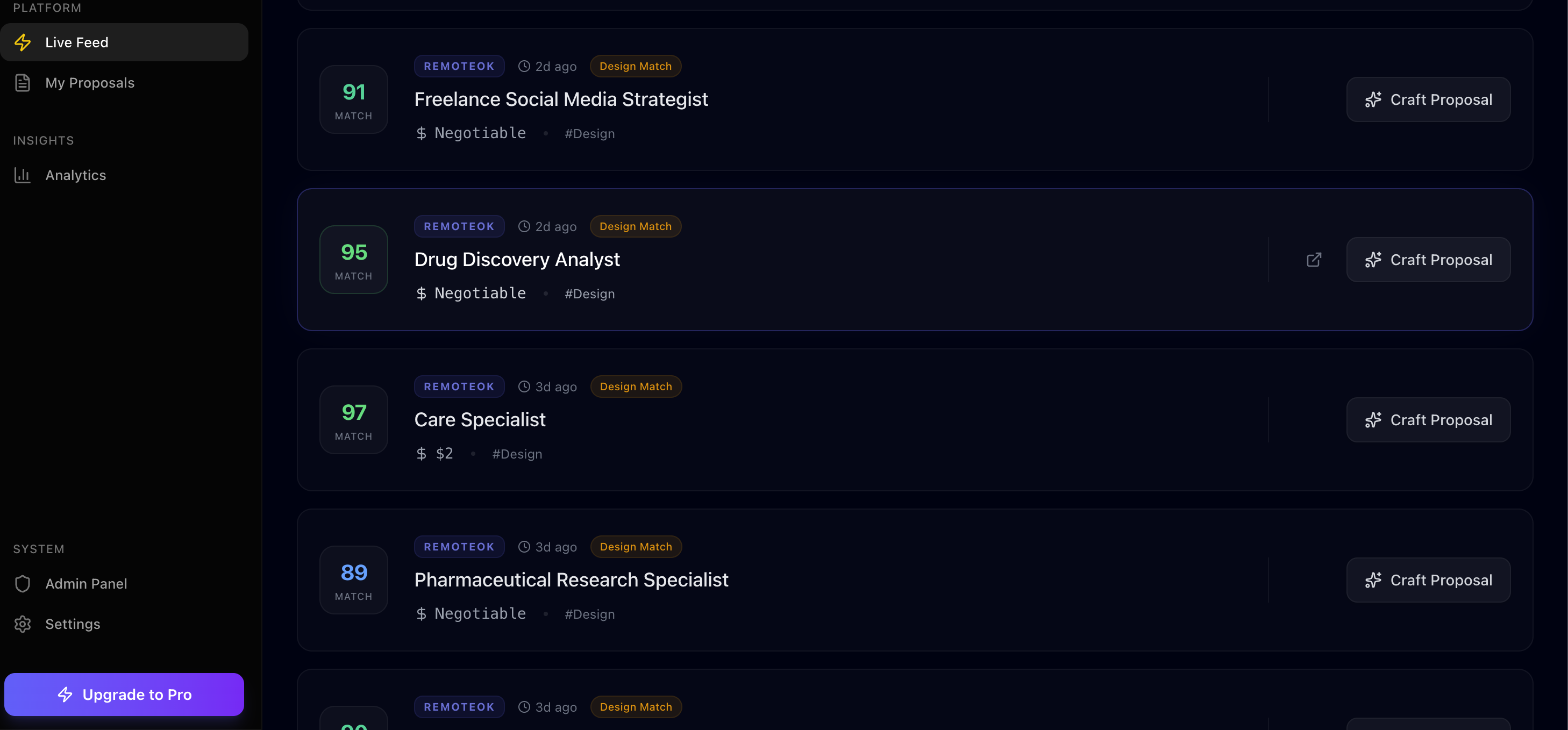
Task: Craft Proposal for Freelance Social Media Strategist
Action: tap(1428, 99)
